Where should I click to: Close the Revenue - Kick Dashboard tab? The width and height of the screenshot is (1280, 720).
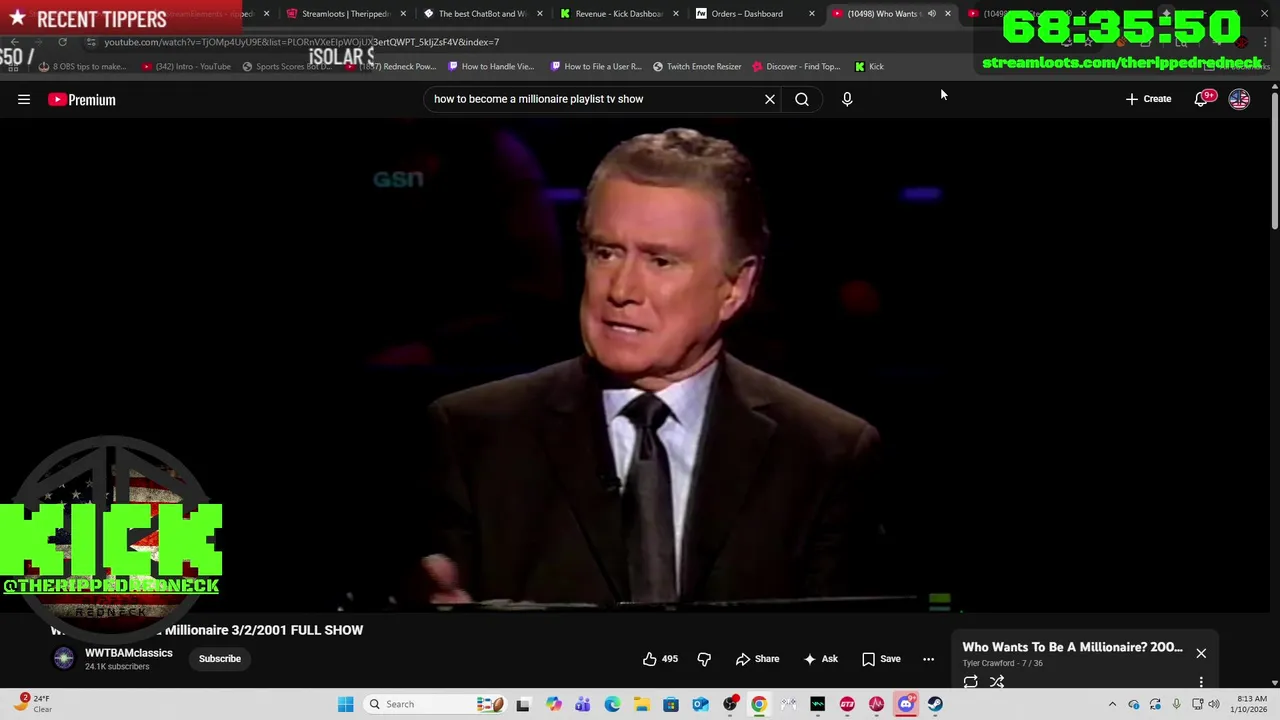(x=676, y=14)
